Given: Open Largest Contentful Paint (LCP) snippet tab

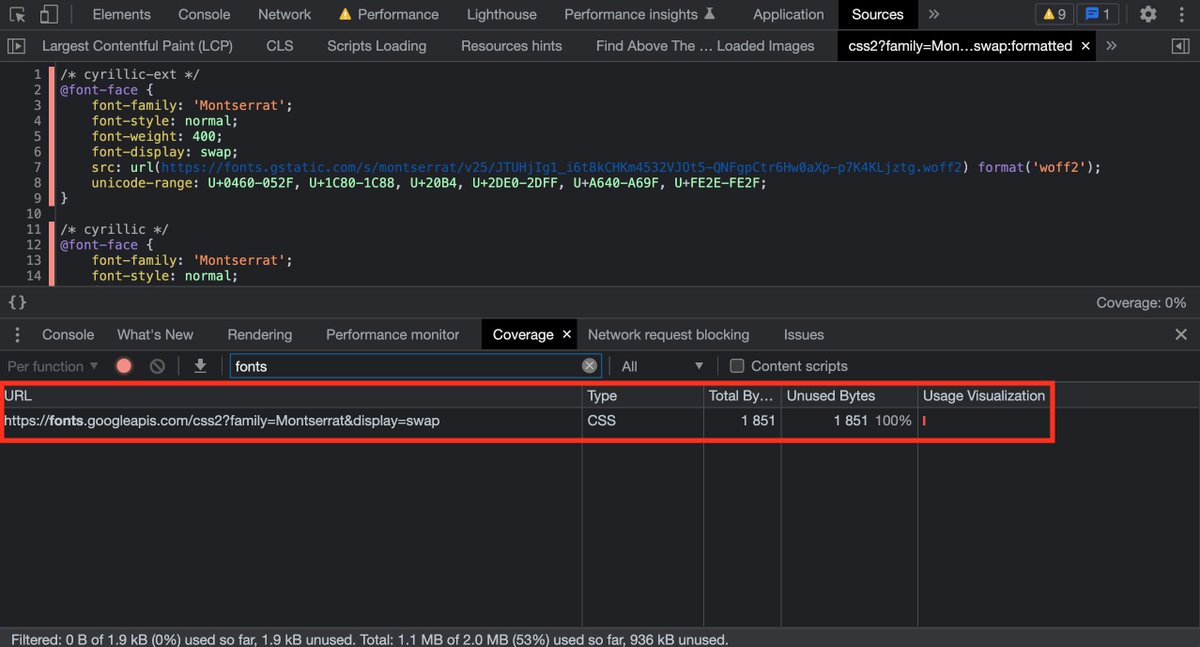Looking at the screenshot, I should tap(135, 46).
